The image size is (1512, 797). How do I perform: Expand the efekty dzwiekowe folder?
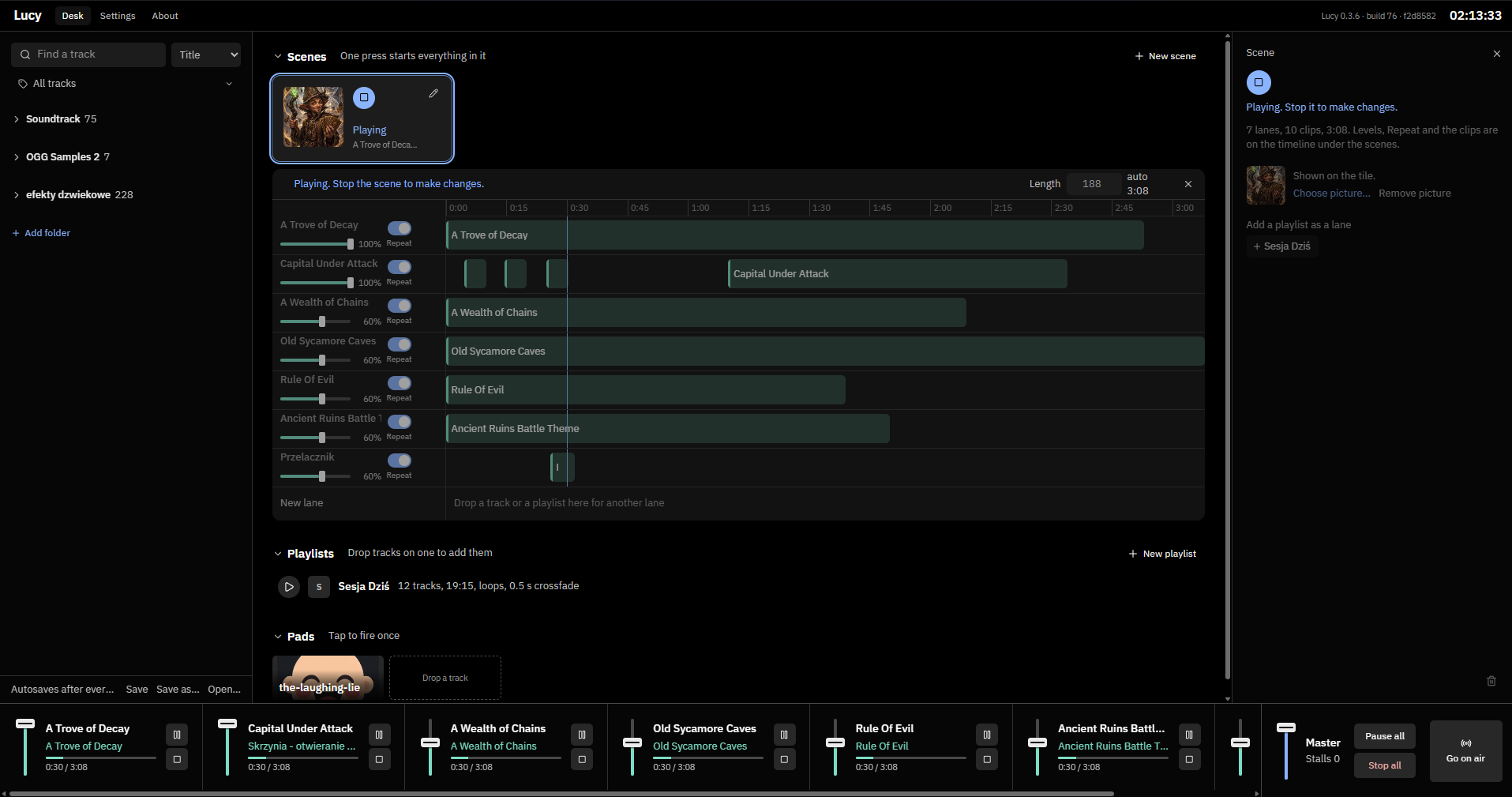17,195
